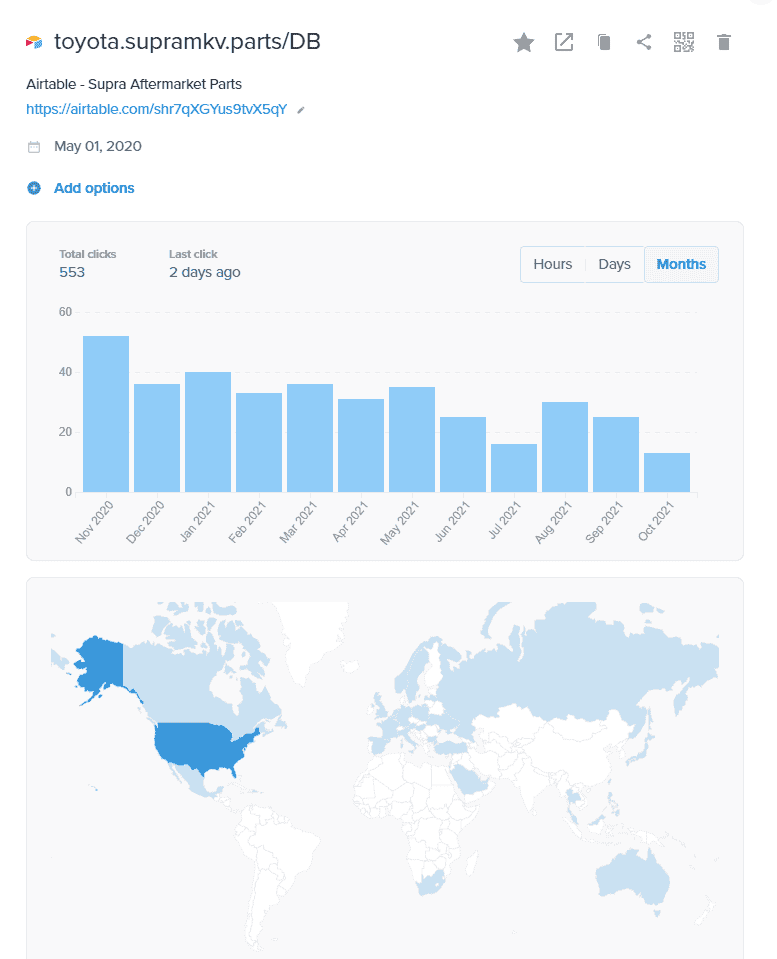Switch chart to Hours view

coord(552,264)
